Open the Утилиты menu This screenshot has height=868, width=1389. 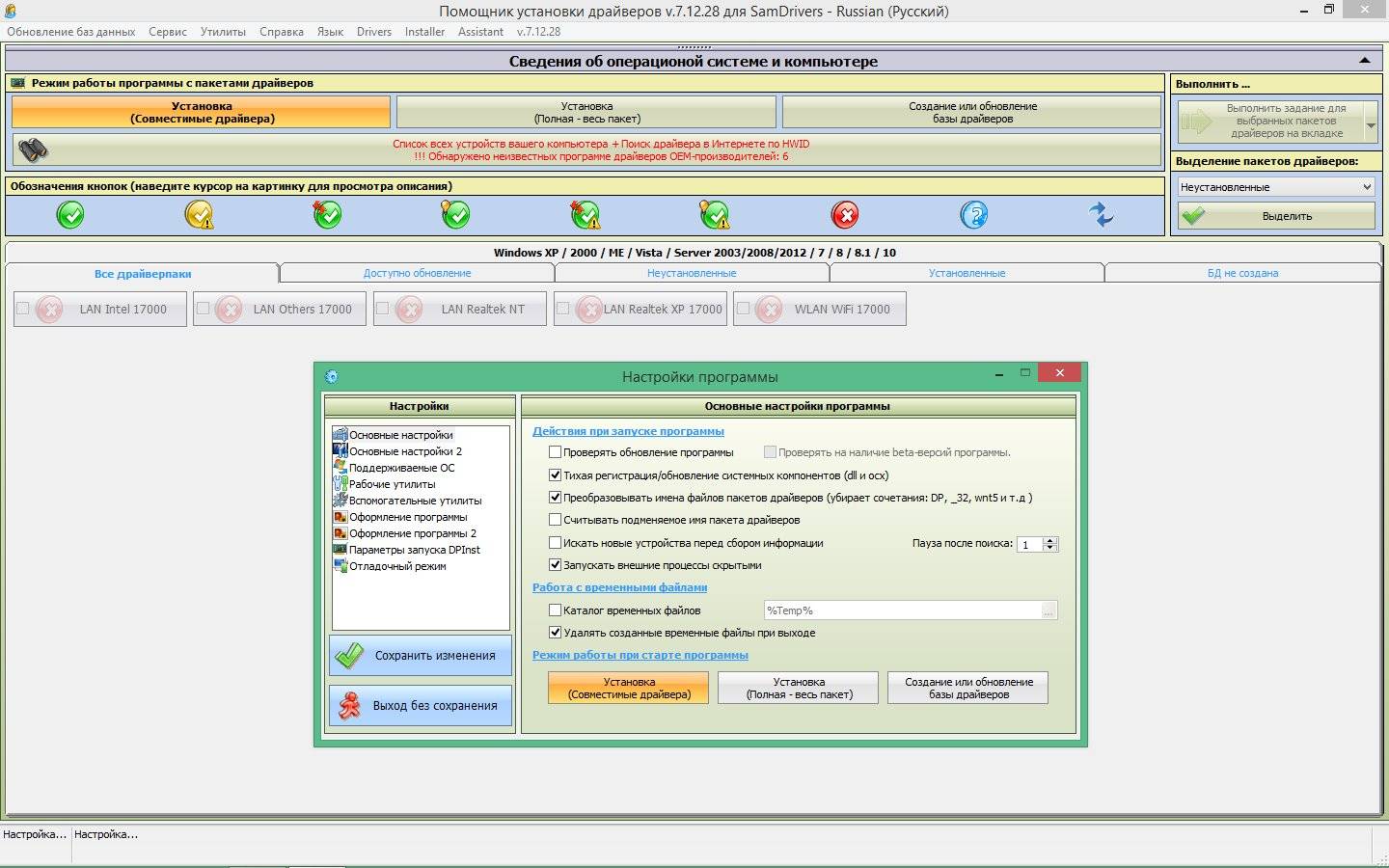[223, 32]
